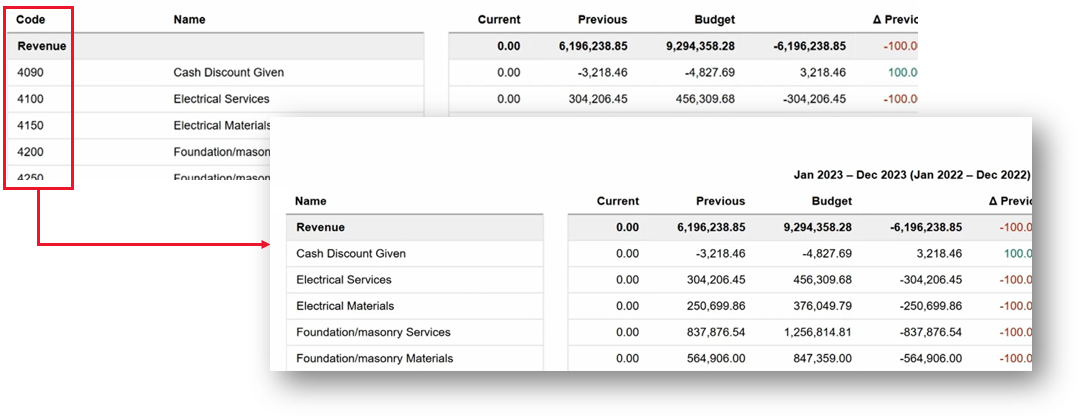Viewport: 1081px width, 416px height.
Task: Click Name header in the front overlay table
Action: [311, 201]
